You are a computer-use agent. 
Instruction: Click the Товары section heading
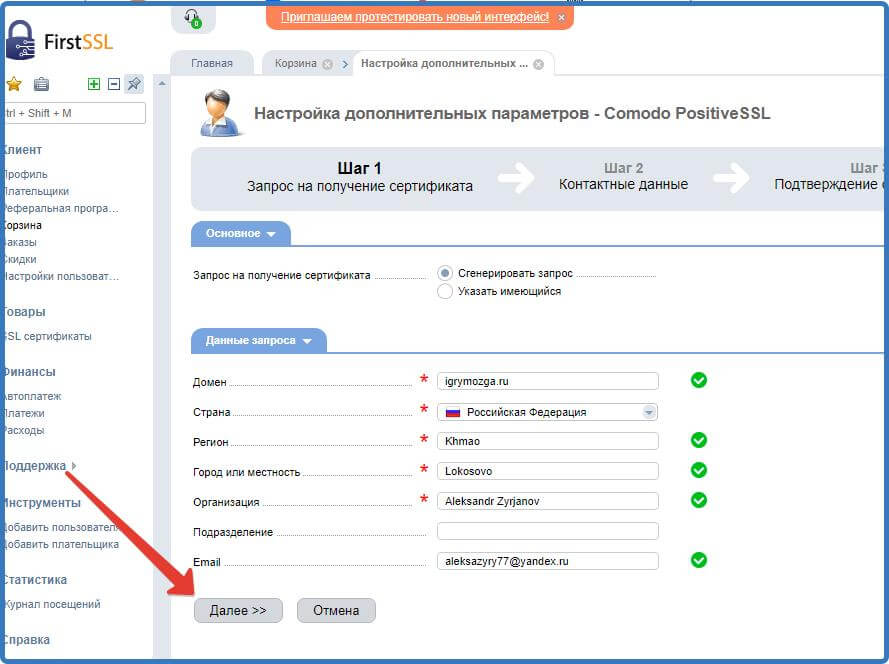(23, 312)
